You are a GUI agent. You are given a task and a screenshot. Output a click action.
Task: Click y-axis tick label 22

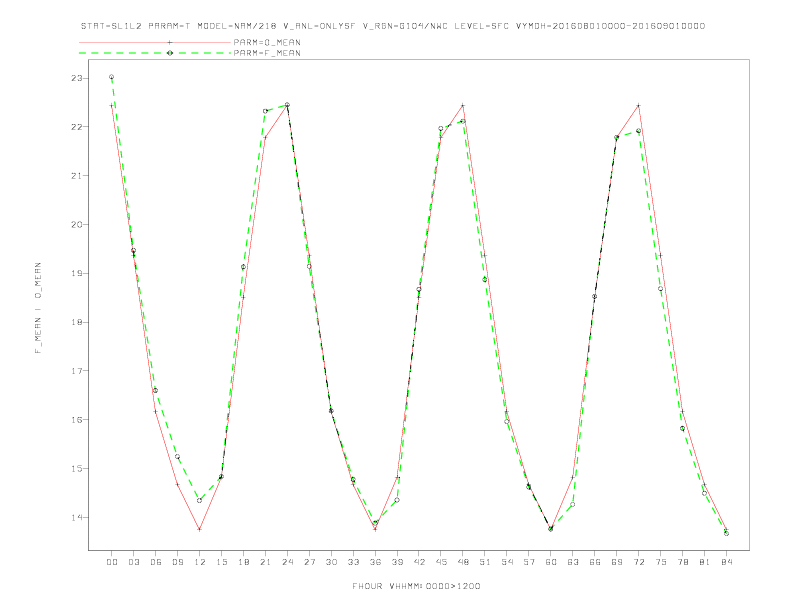(77, 127)
